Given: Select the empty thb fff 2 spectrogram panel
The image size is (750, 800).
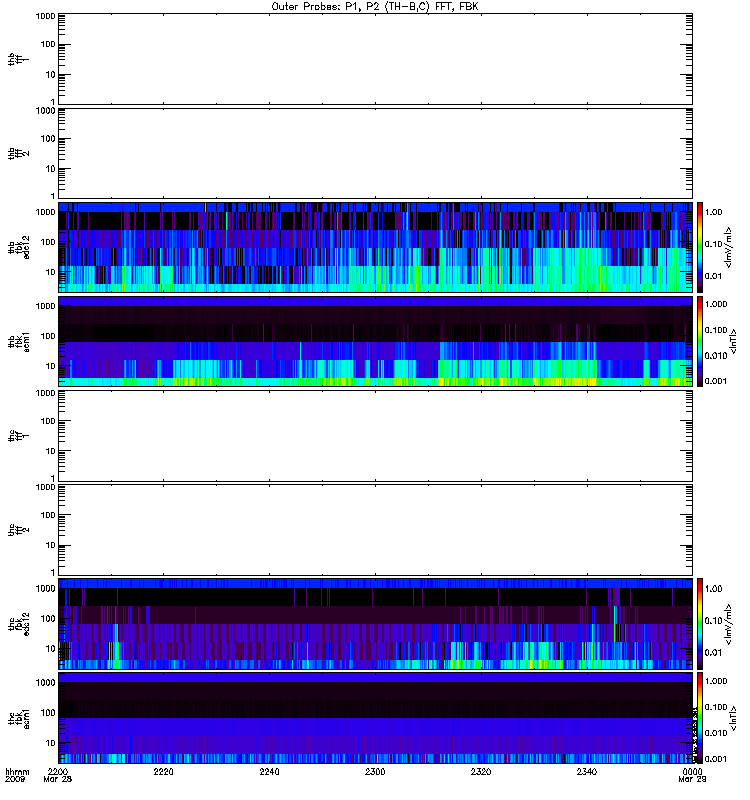Looking at the screenshot, I should pos(376,153).
